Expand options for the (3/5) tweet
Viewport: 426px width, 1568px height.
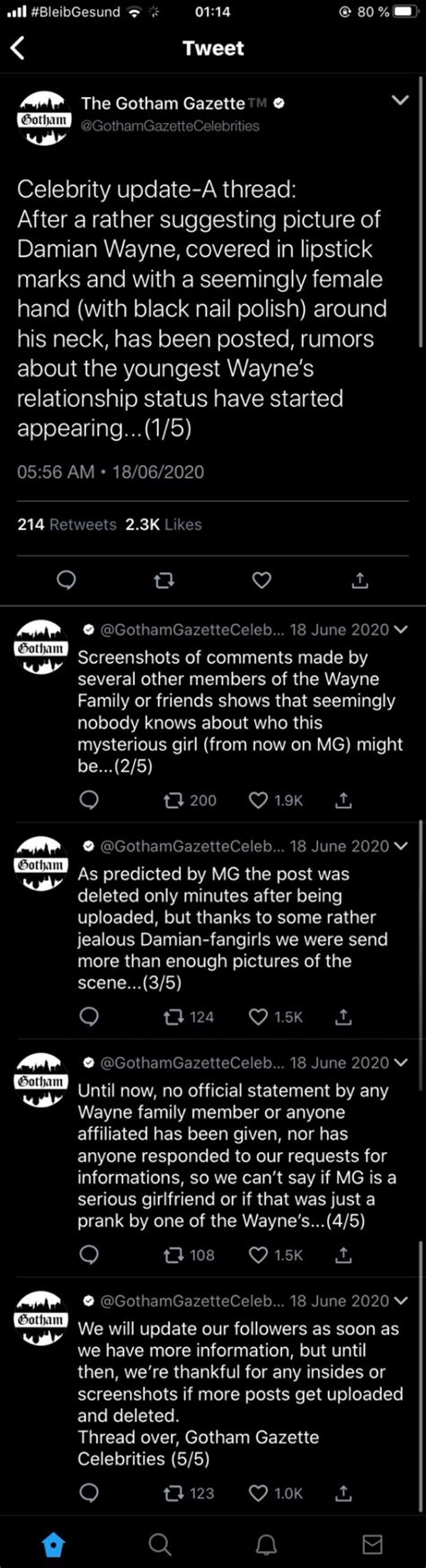(401, 846)
